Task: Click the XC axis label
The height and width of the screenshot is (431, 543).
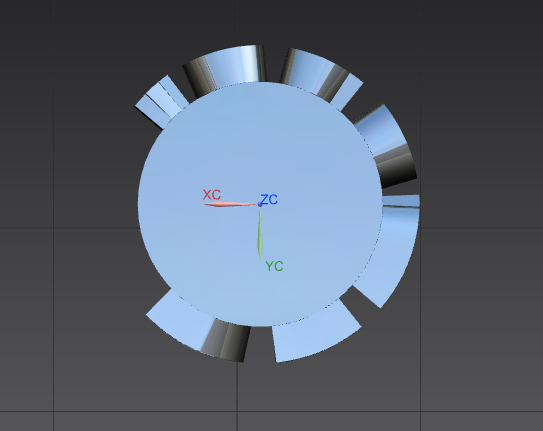Action: click(212, 195)
